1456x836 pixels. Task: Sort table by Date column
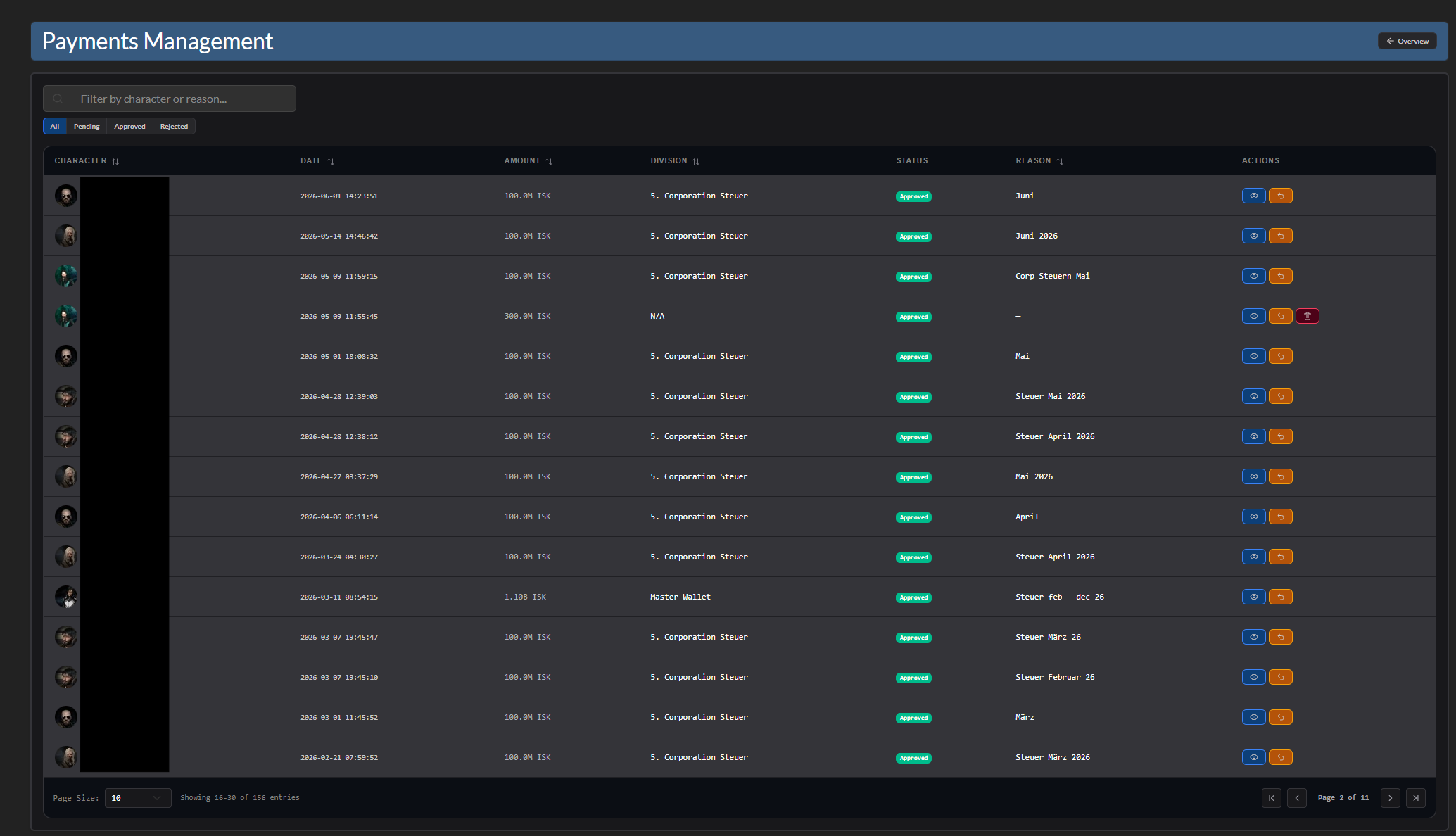(330, 161)
